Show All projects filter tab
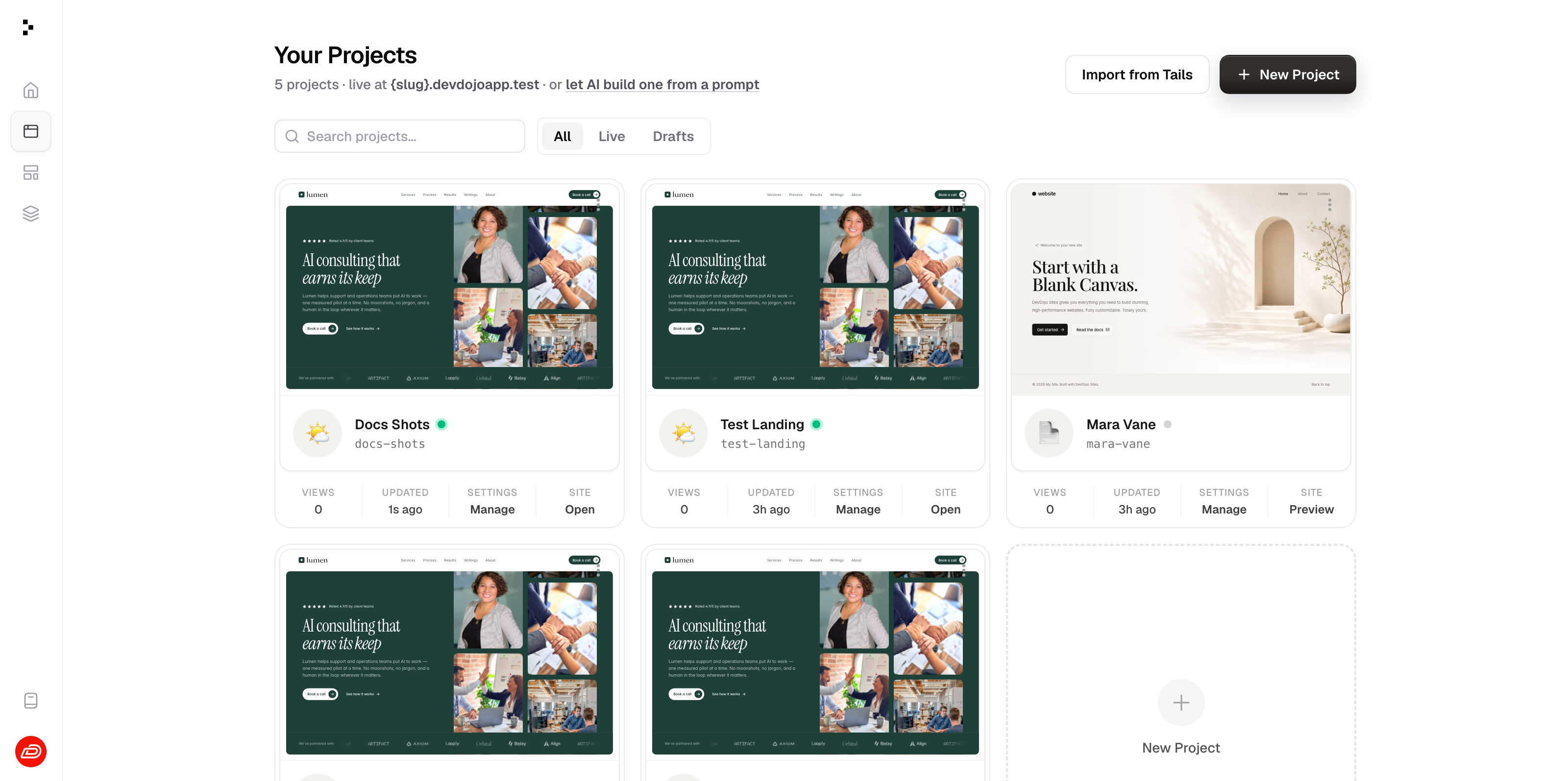This screenshot has height=781, width=1568. [563, 136]
